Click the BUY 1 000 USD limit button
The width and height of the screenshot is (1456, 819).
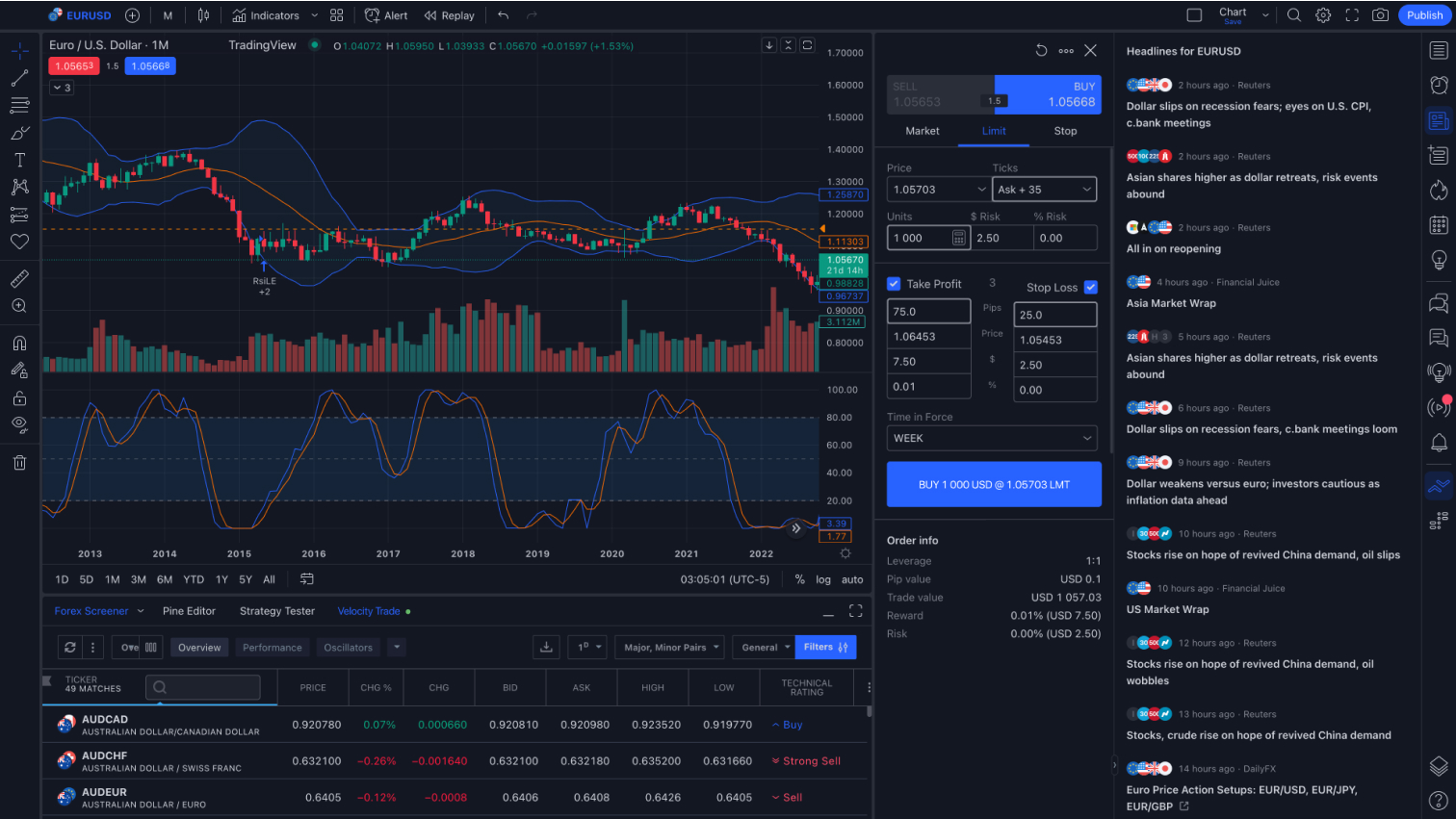click(x=993, y=484)
